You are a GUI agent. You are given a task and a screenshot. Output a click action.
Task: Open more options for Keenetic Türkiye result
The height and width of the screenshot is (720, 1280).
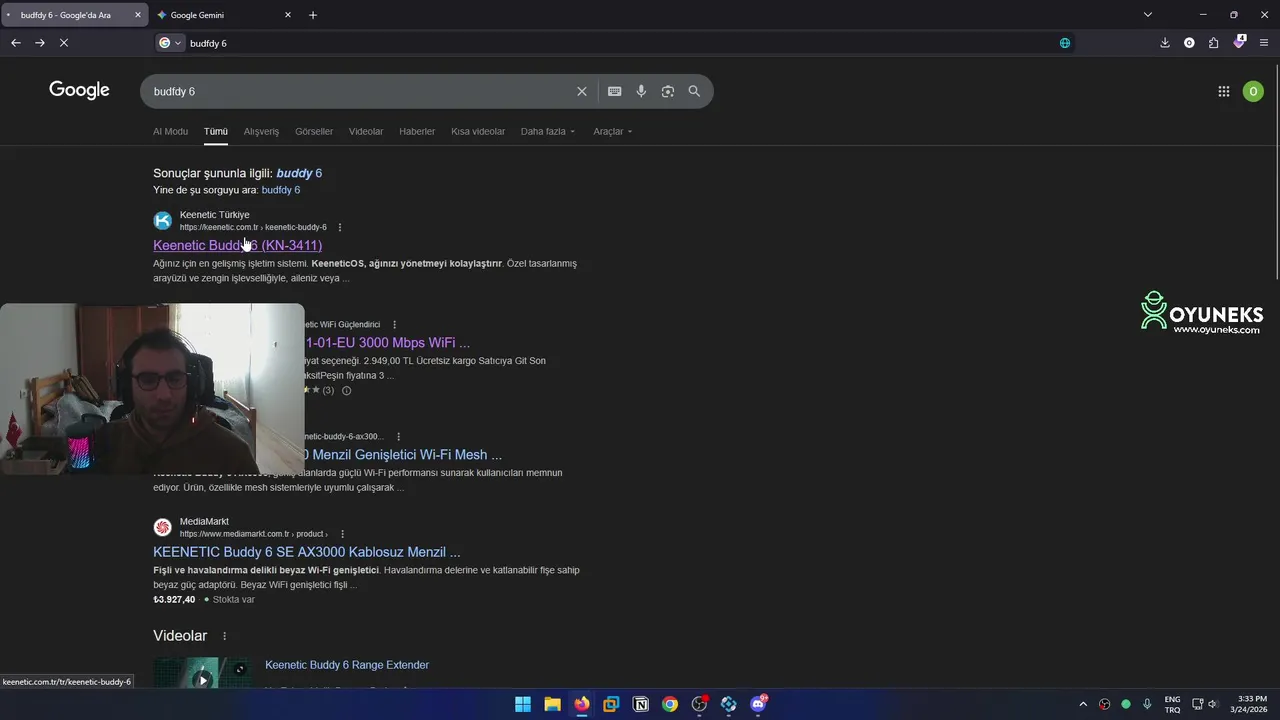(x=340, y=227)
